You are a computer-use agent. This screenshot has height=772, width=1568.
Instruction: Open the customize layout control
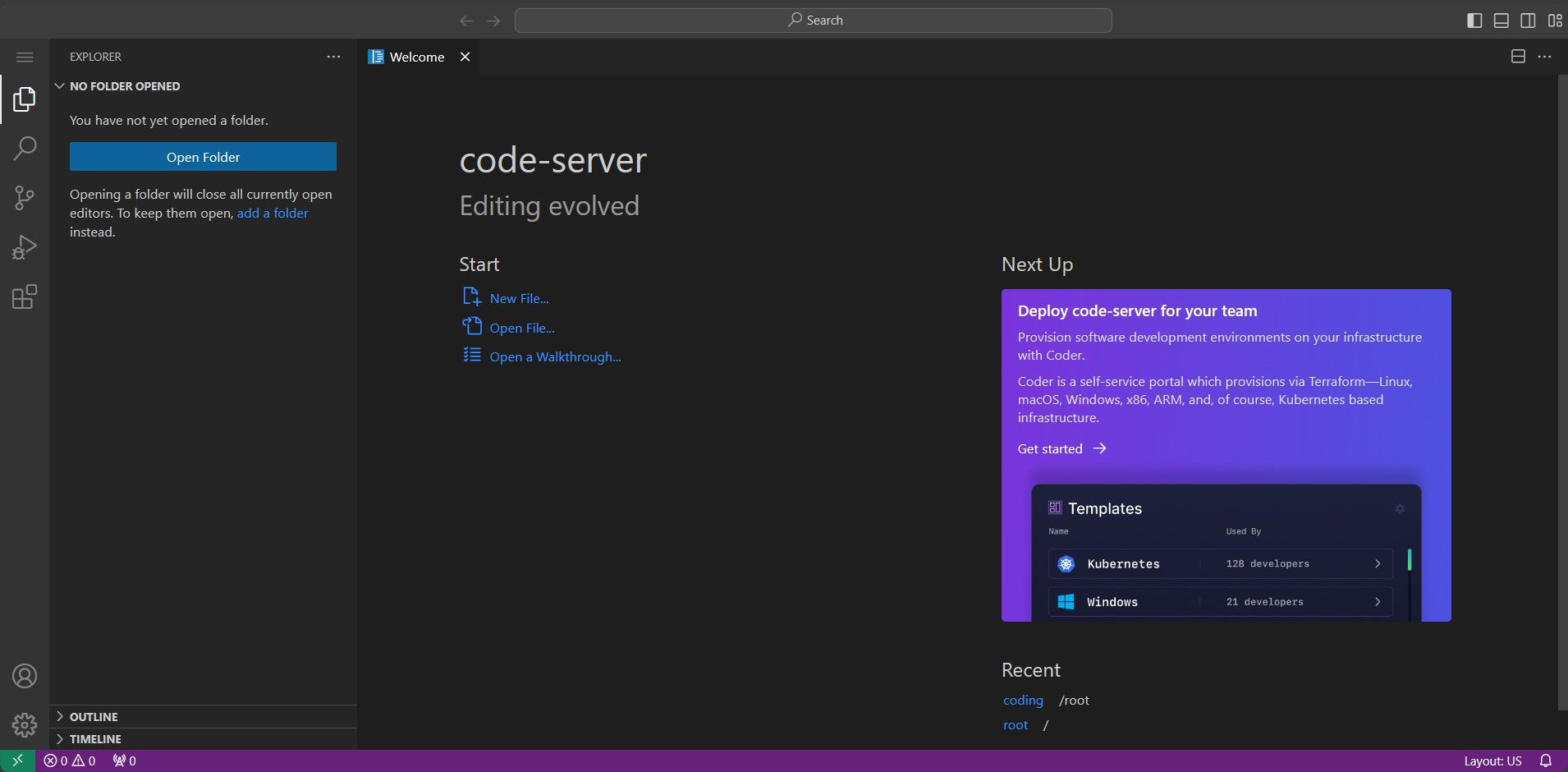click(1555, 21)
